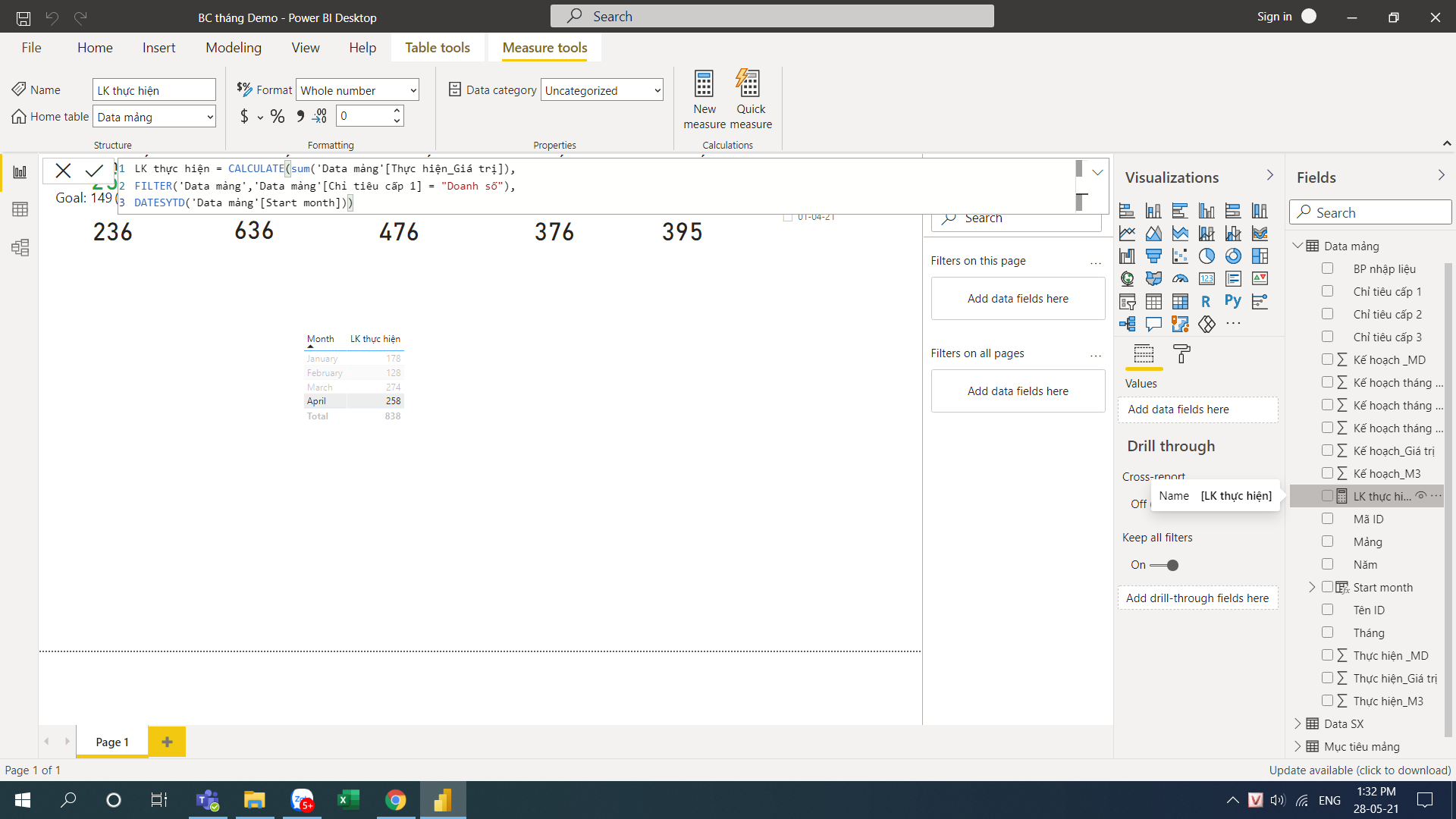This screenshot has width=1456, height=819.
Task: Insert an R script visual
Action: click(1207, 302)
